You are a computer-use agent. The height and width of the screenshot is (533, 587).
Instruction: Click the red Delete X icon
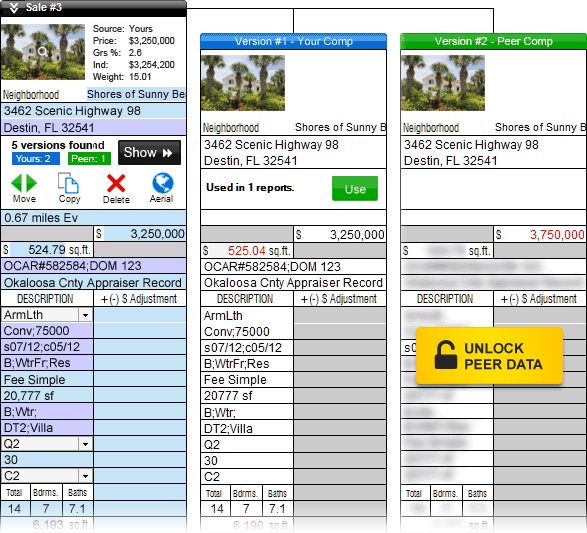pyautogui.click(x=116, y=183)
